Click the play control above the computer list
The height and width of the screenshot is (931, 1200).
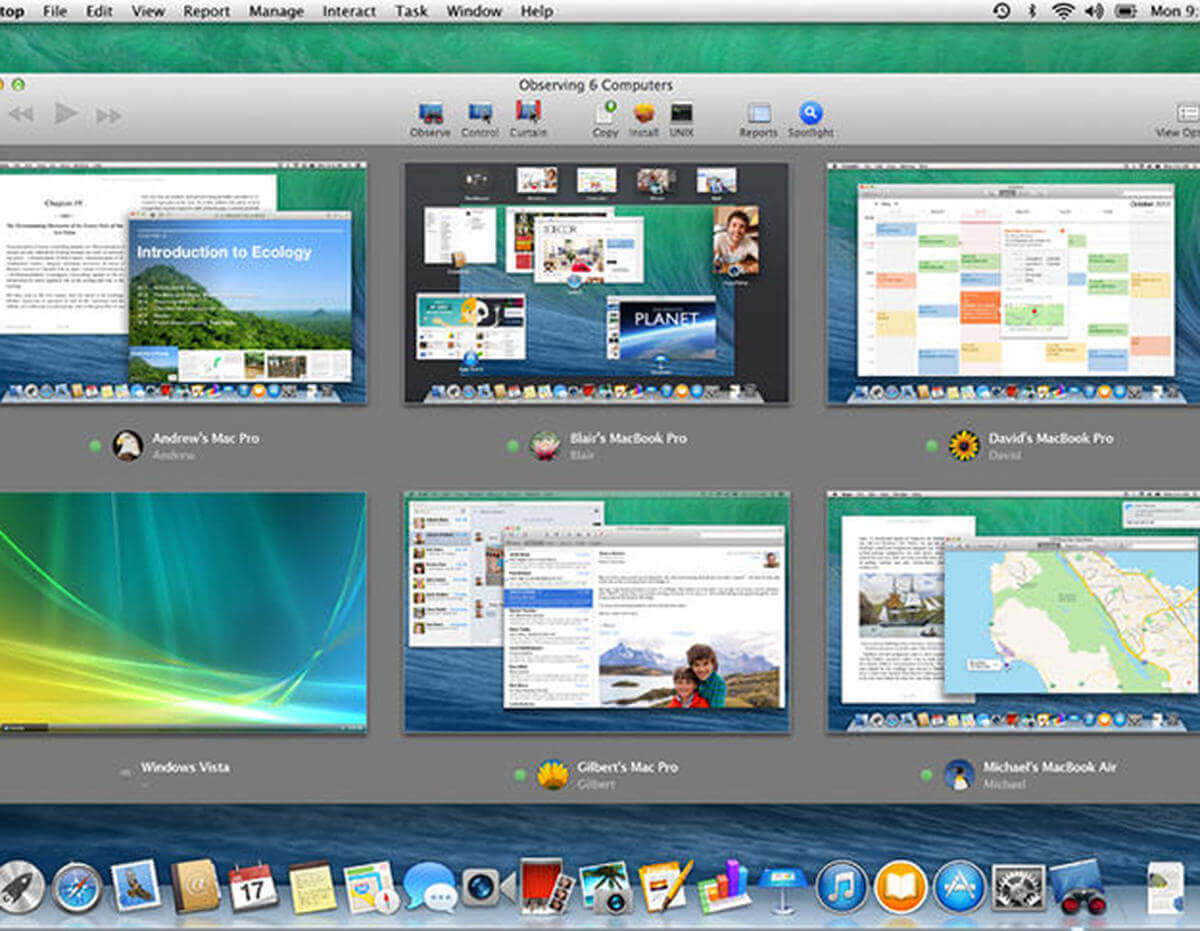click(x=64, y=114)
